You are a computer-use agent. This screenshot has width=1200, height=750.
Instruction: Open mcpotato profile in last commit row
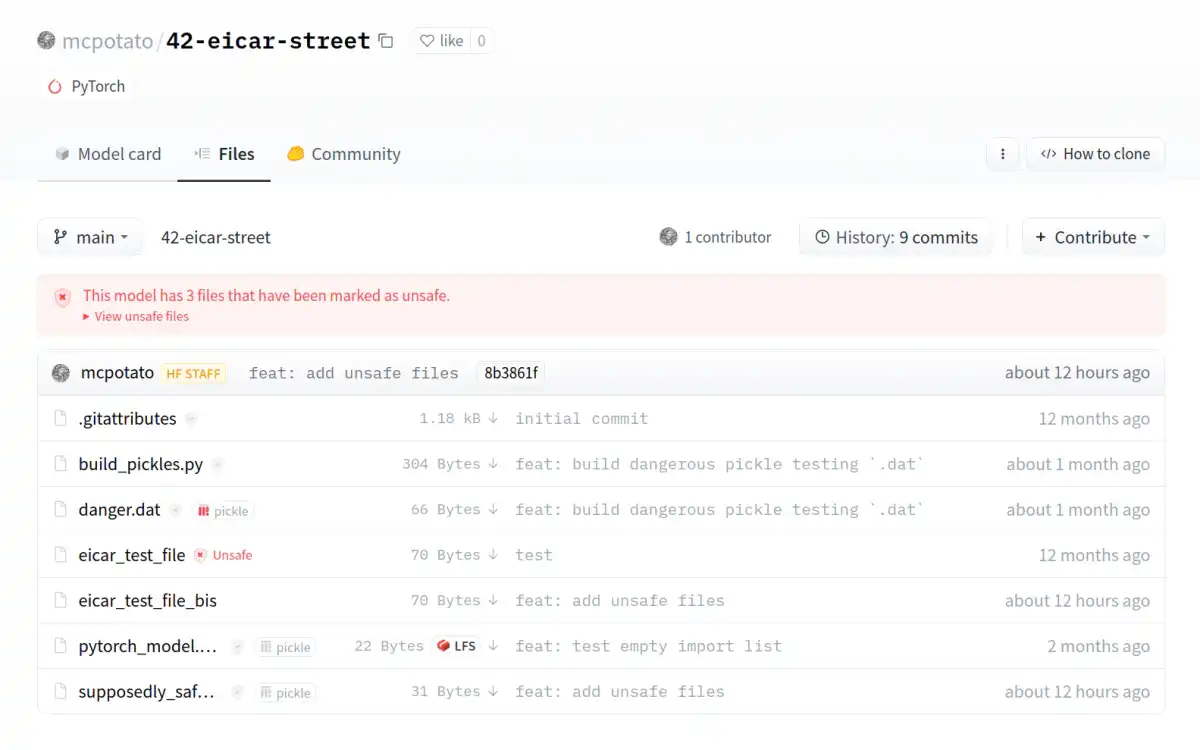click(117, 373)
